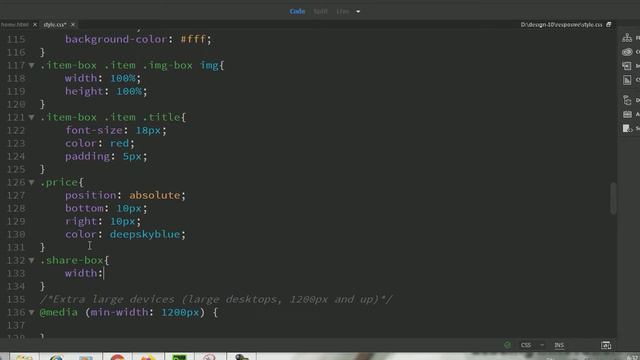Click line number 133 in the gutter

(x=16, y=273)
